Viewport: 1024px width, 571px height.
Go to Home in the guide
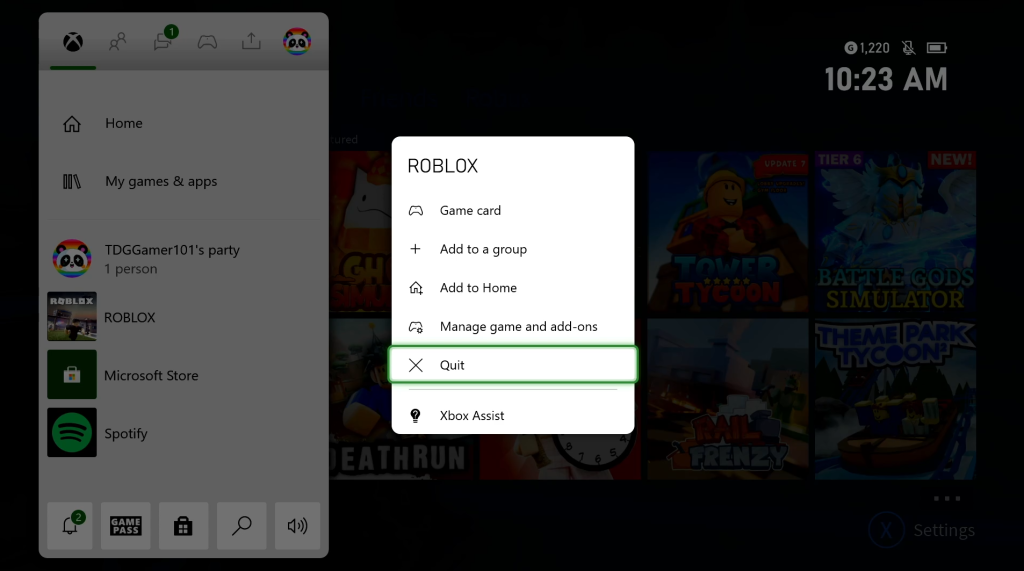pyautogui.click(x=183, y=123)
